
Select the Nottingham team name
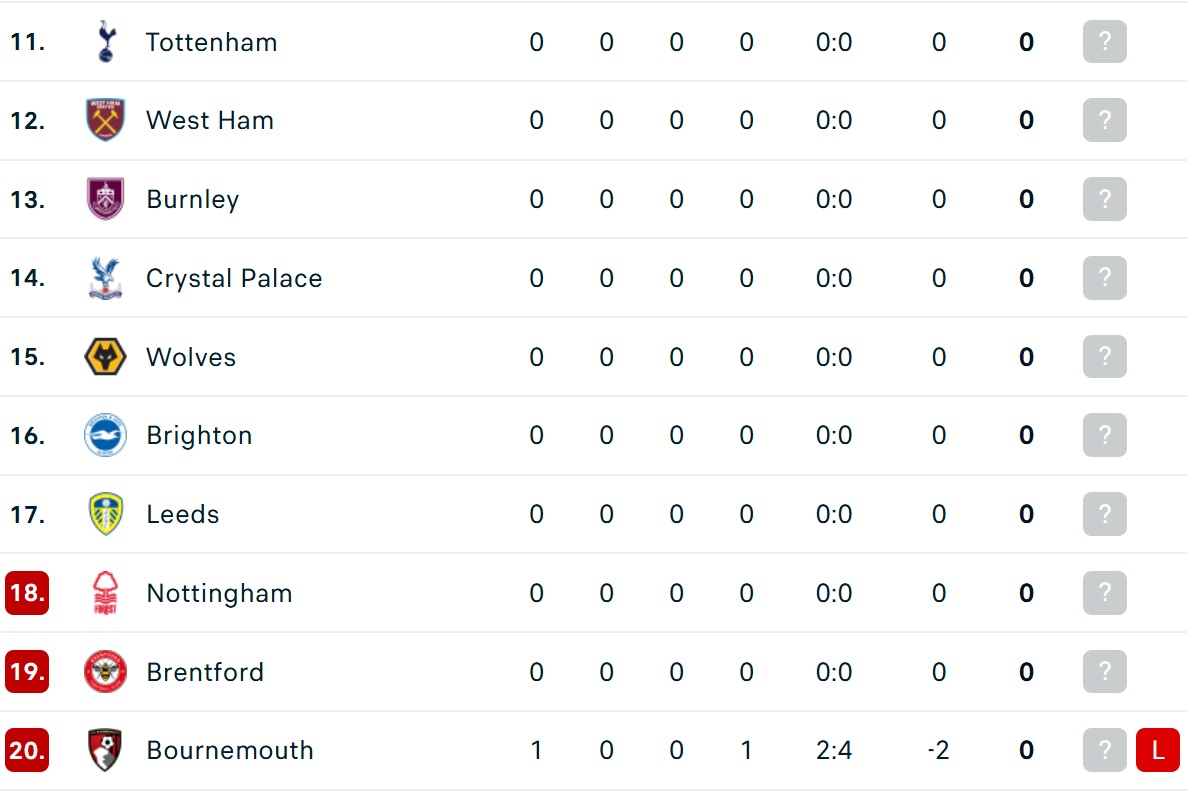pyautogui.click(x=220, y=592)
